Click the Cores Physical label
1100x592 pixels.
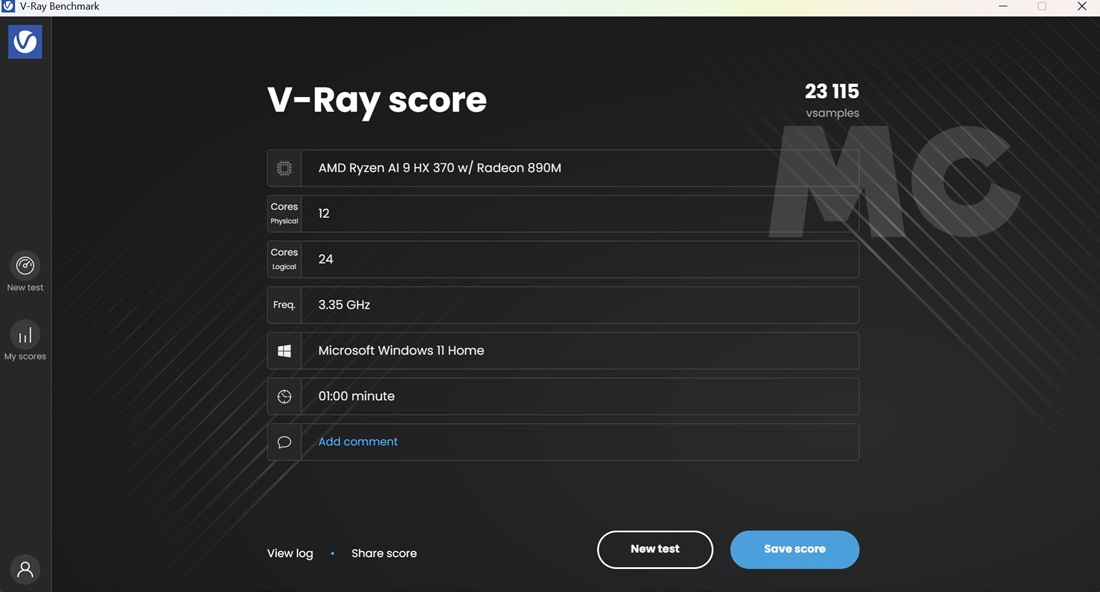[284, 214]
